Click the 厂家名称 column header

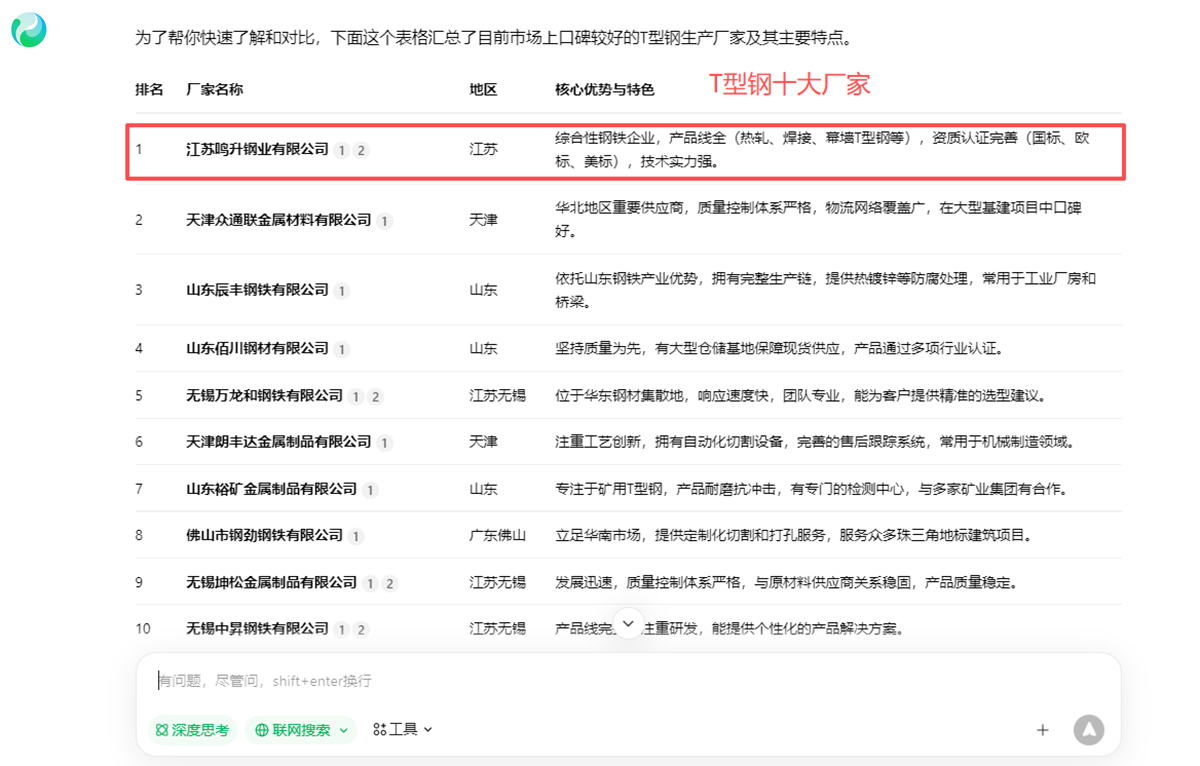(214, 89)
